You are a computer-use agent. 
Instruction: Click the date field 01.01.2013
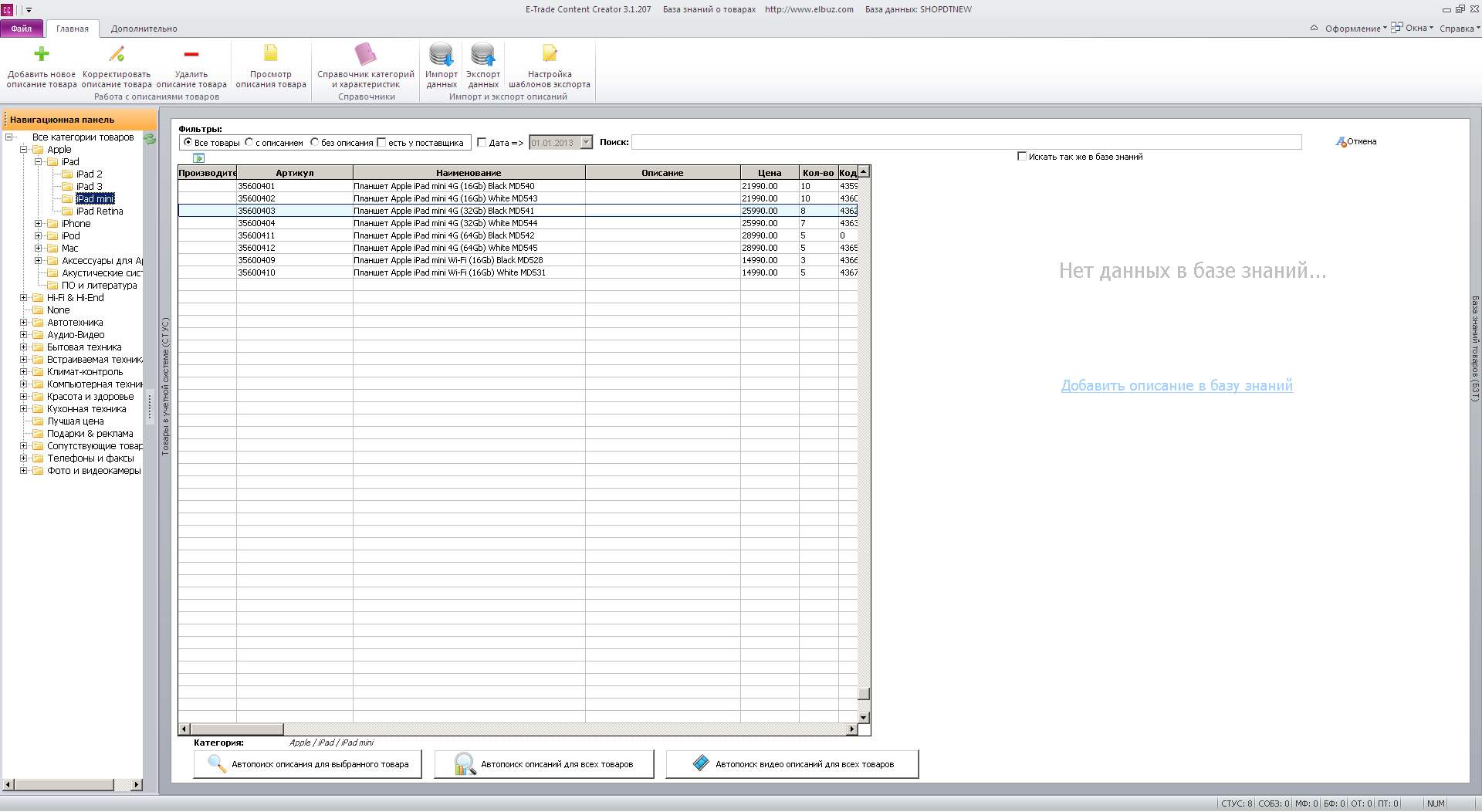(x=554, y=143)
